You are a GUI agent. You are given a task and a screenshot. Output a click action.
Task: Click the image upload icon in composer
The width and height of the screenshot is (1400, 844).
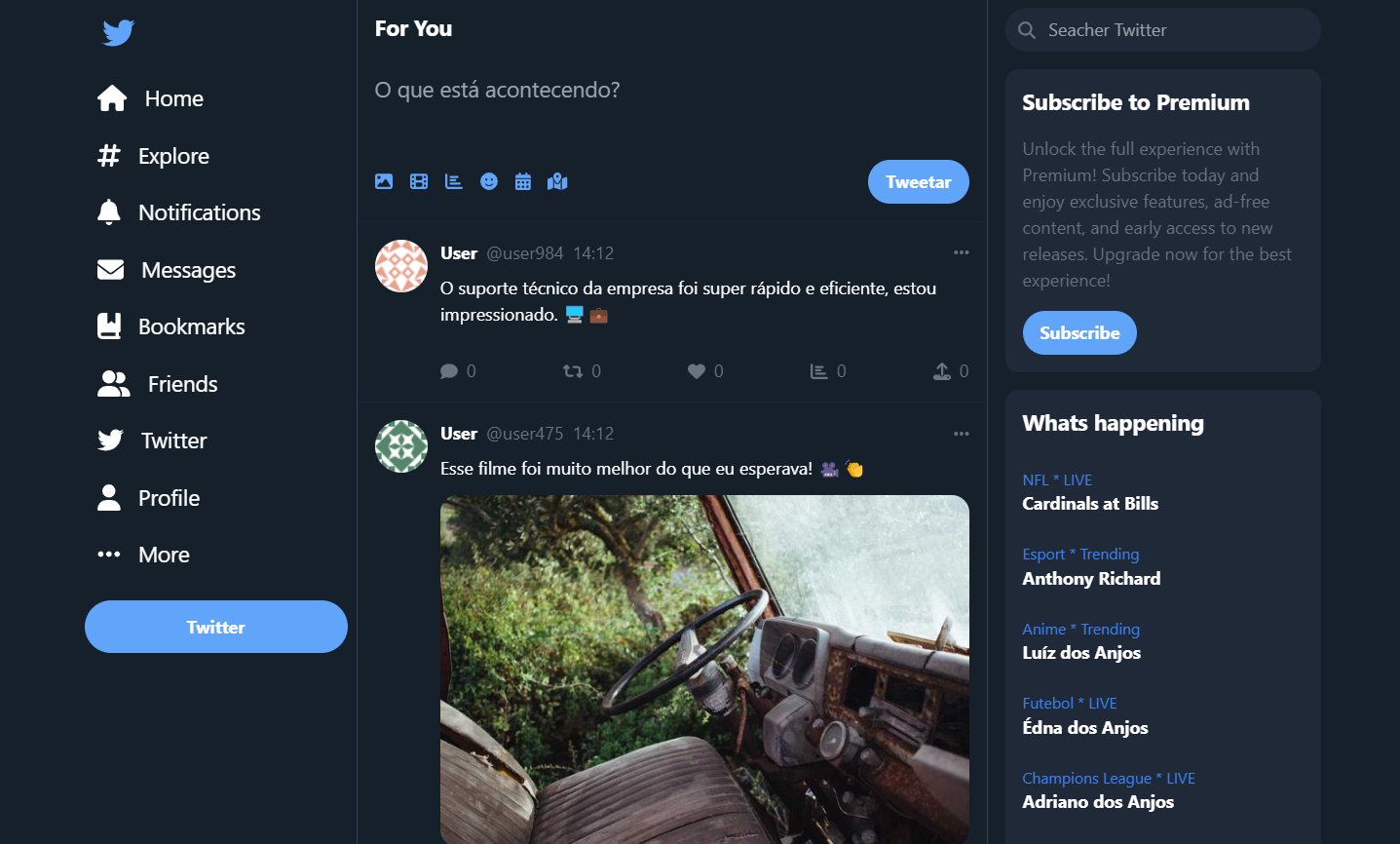click(384, 181)
